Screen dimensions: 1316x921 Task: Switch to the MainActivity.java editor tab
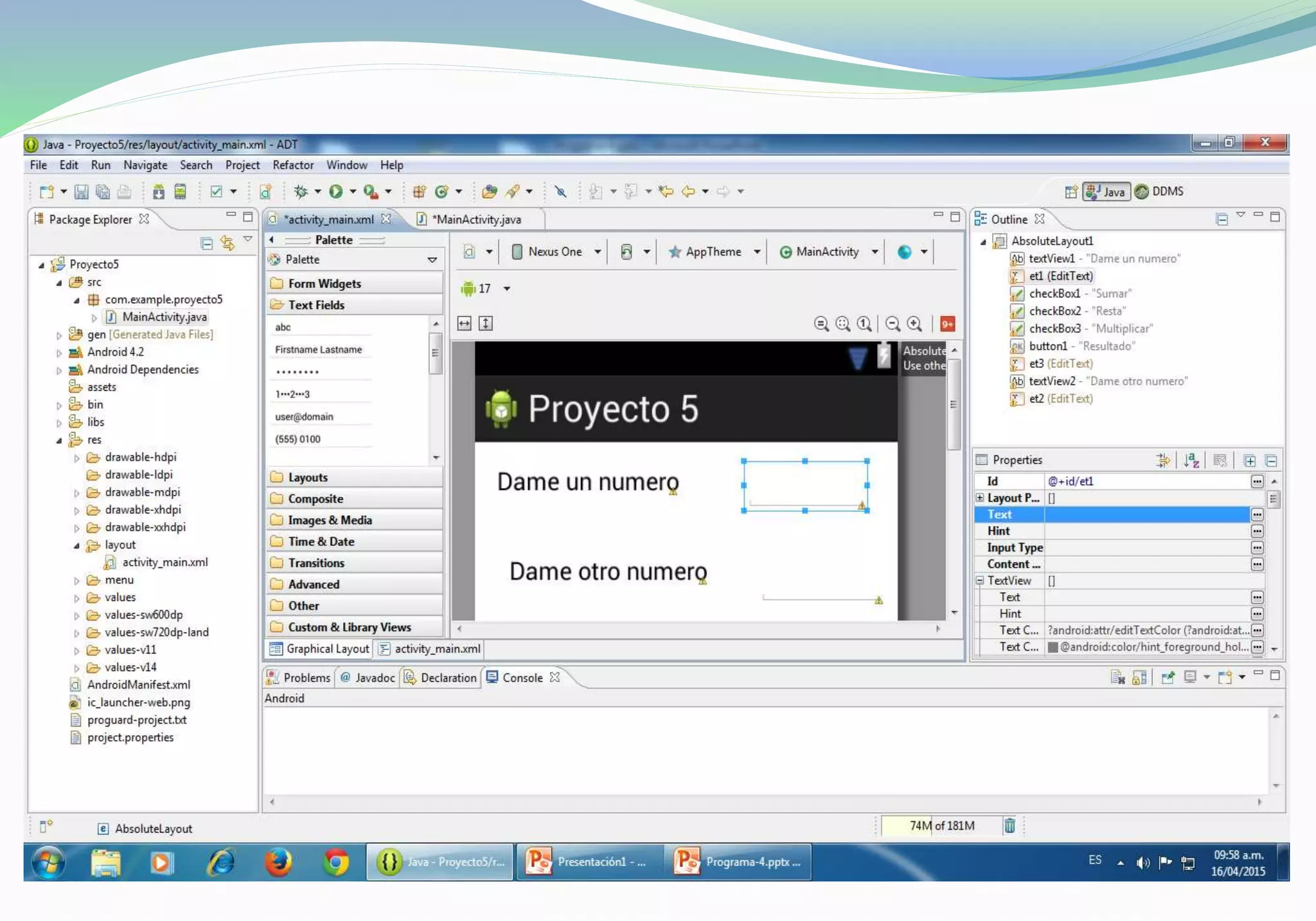coord(476,220)
